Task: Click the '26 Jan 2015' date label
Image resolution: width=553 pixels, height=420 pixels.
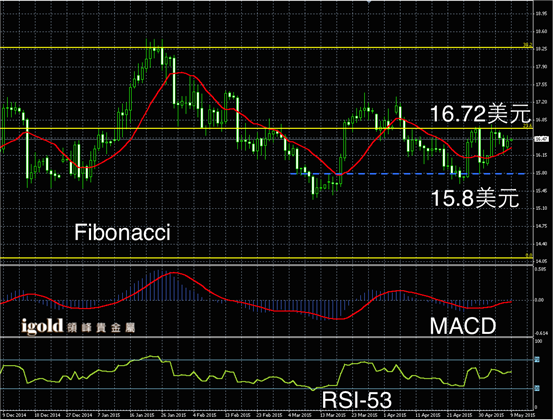Action: 173,415
